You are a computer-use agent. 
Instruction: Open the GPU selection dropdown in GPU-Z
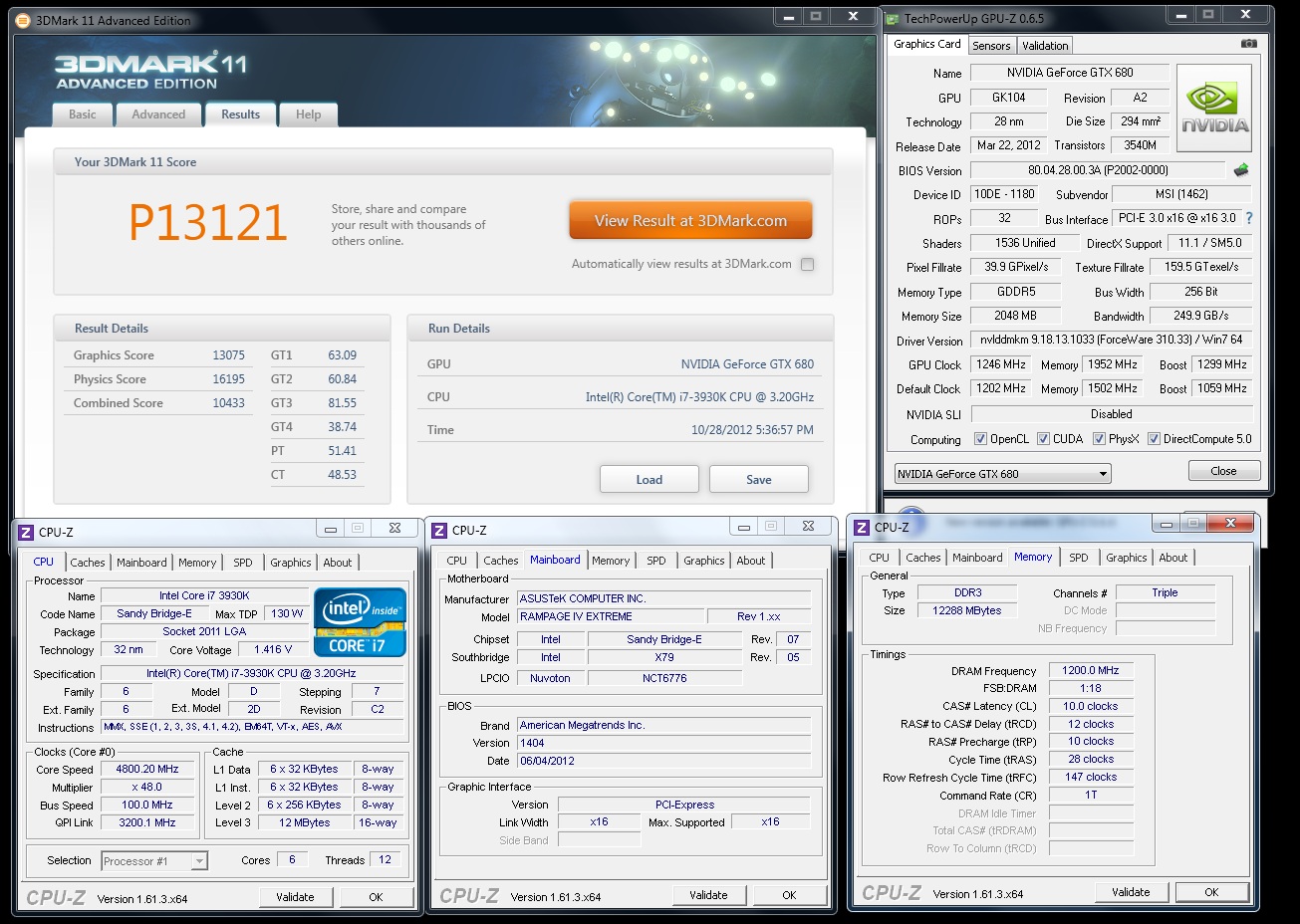[1002, 474]
